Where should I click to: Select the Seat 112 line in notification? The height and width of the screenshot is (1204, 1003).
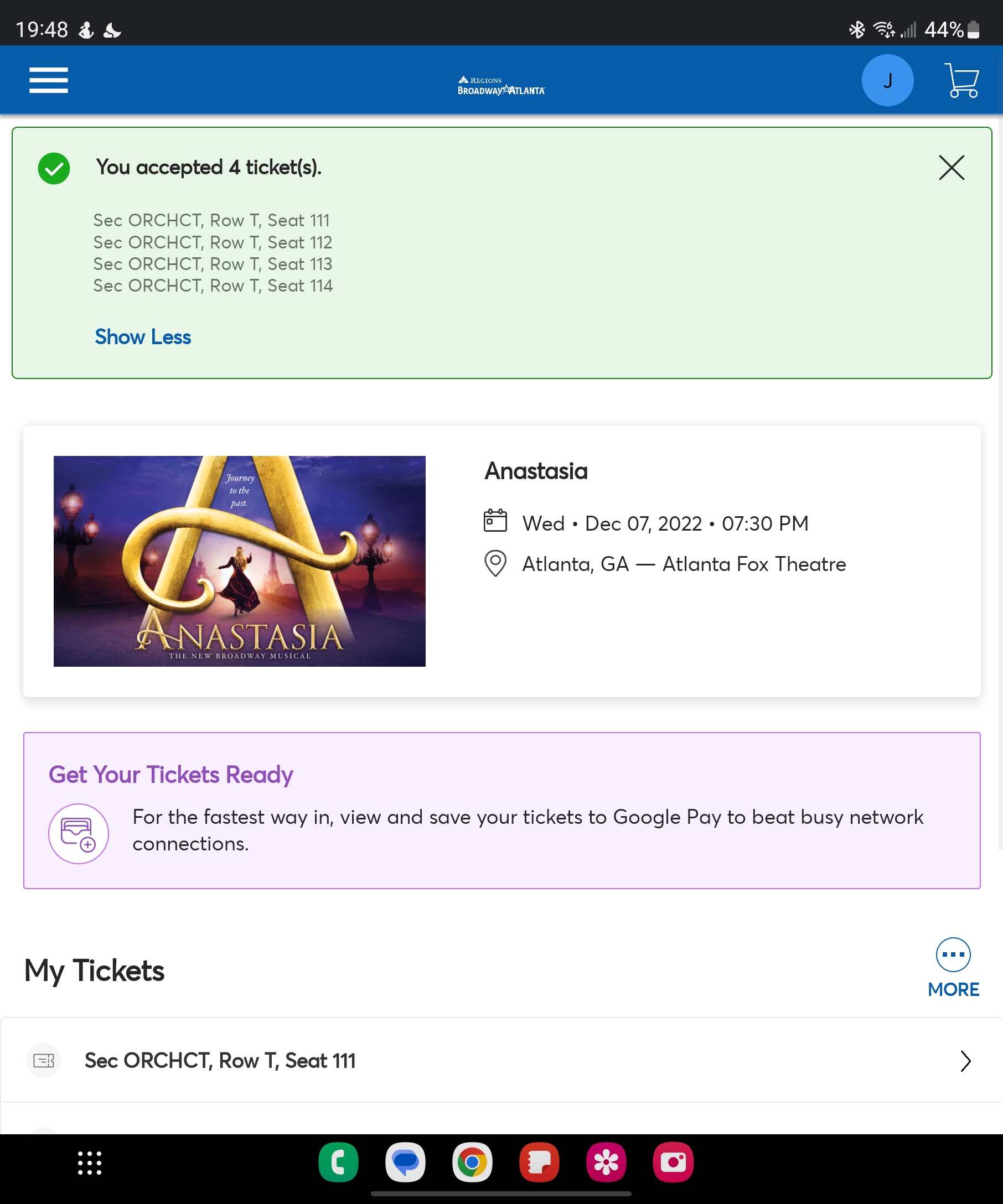click(x=213, y=242)
